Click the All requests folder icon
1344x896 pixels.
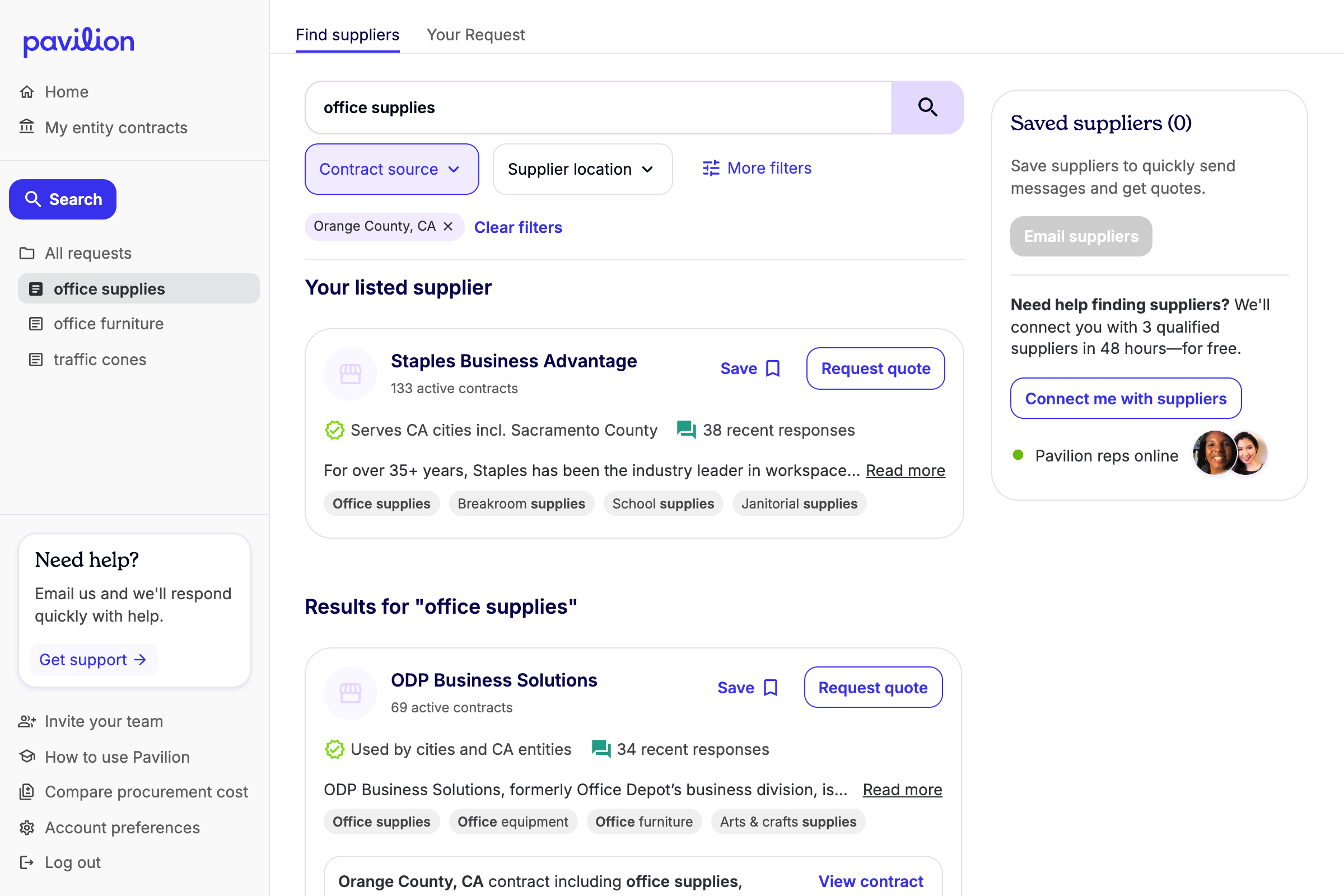tap(27, 253)
